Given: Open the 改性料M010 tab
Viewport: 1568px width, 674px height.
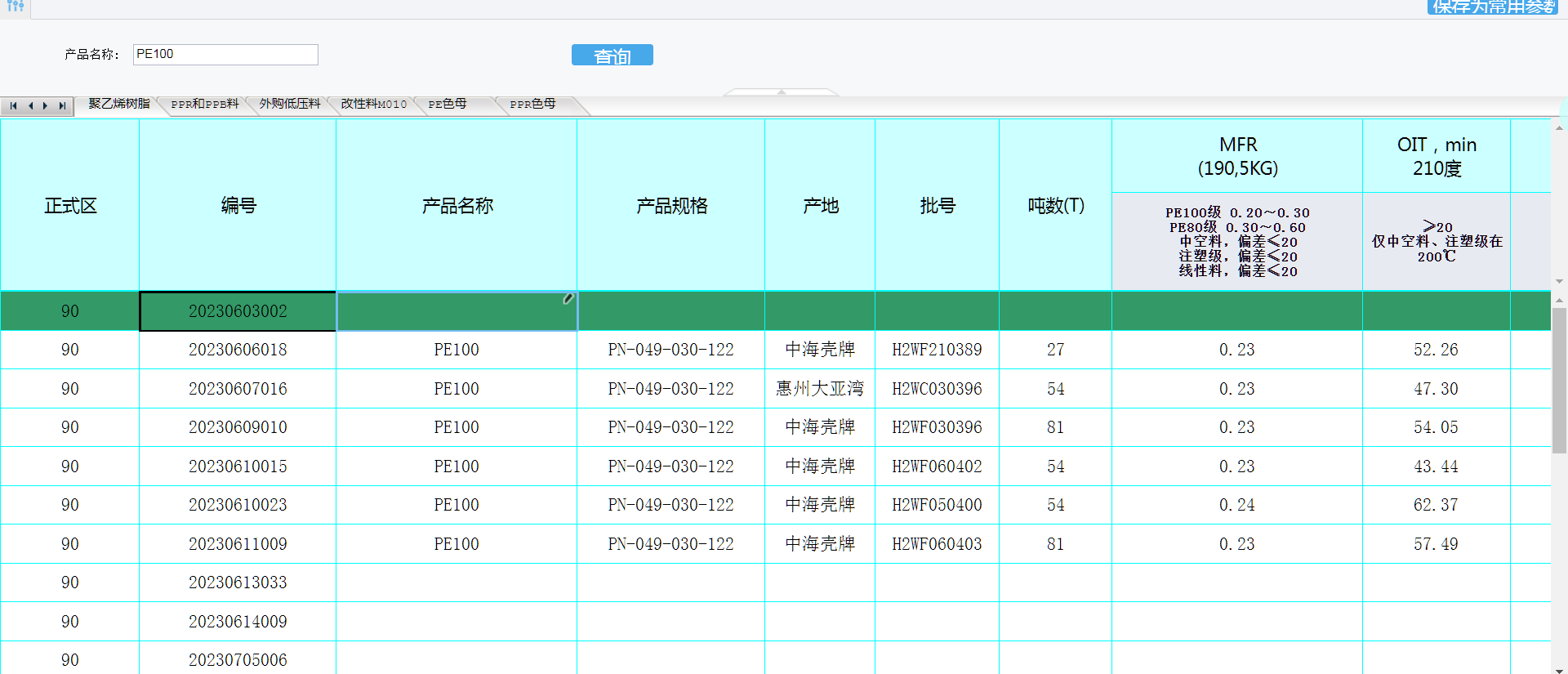Looking at the screenshot, I should tap(374, 105).
